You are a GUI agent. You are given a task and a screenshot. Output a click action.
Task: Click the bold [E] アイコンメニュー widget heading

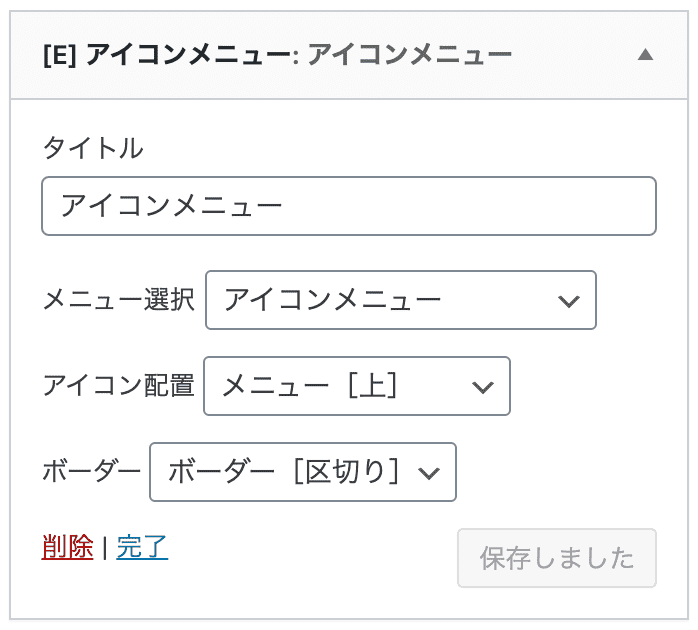tap(167, 55)
